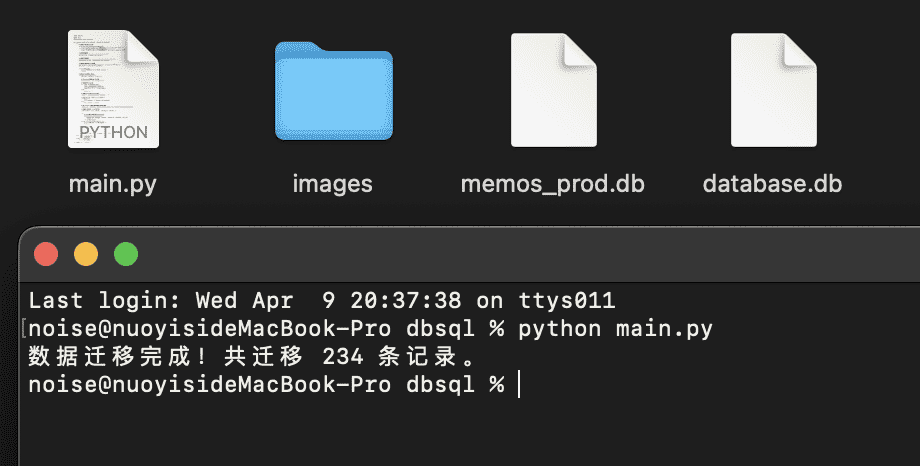
Task: Click the main.py filename label
Action: [113, 184]
